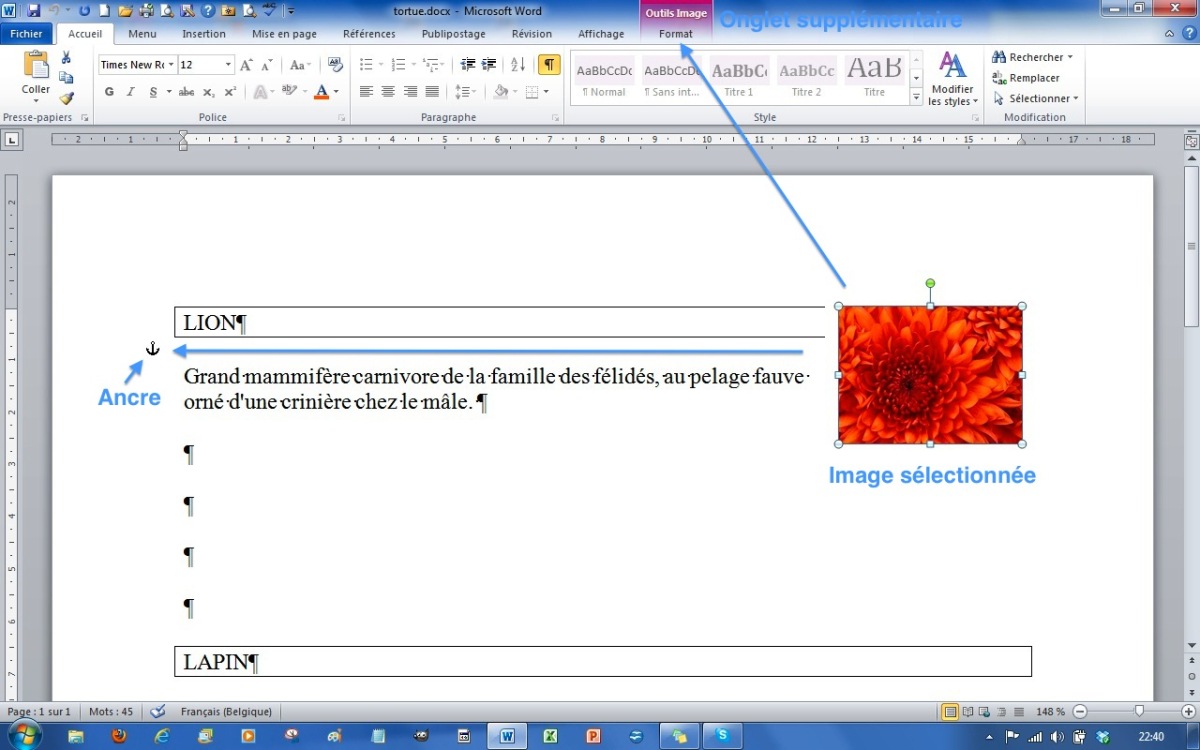Screen dimensions: 1200x750
Task: Open Excel from the Windows taskbar
Action: coord(550,736)
